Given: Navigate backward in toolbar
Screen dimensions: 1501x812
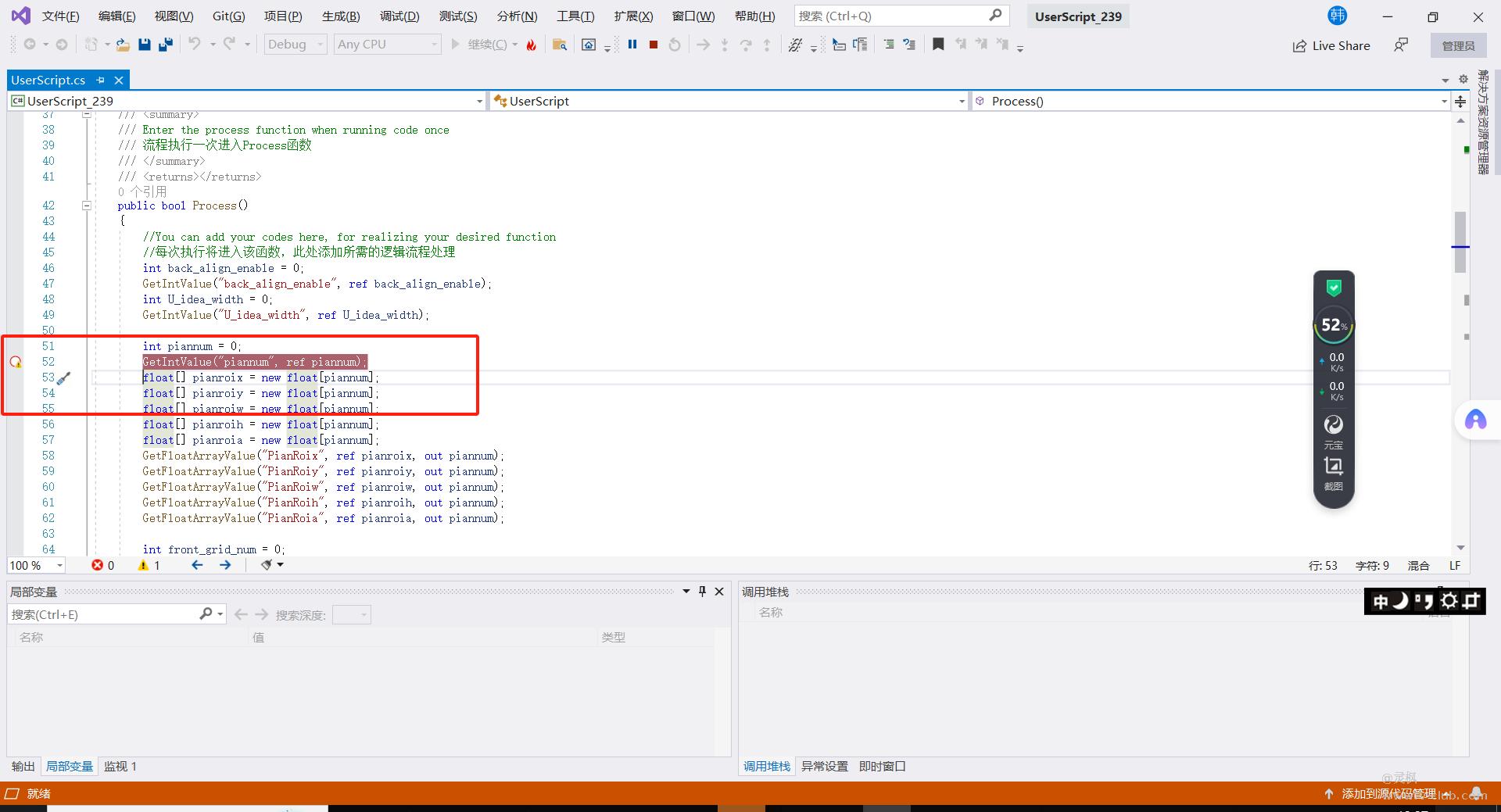Looking at the screenshot, I should point(30,45).
